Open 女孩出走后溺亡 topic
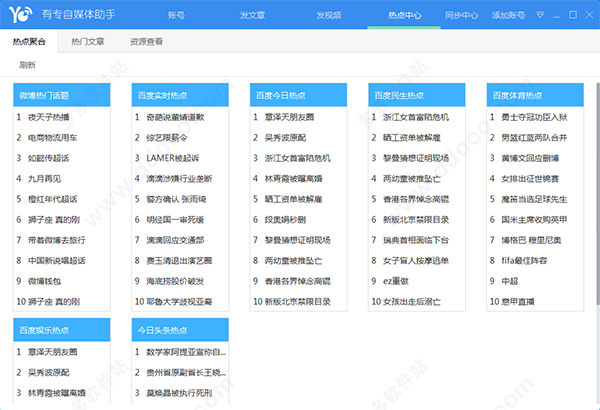The height and width of the screenshot is (410, 600). 412,302
